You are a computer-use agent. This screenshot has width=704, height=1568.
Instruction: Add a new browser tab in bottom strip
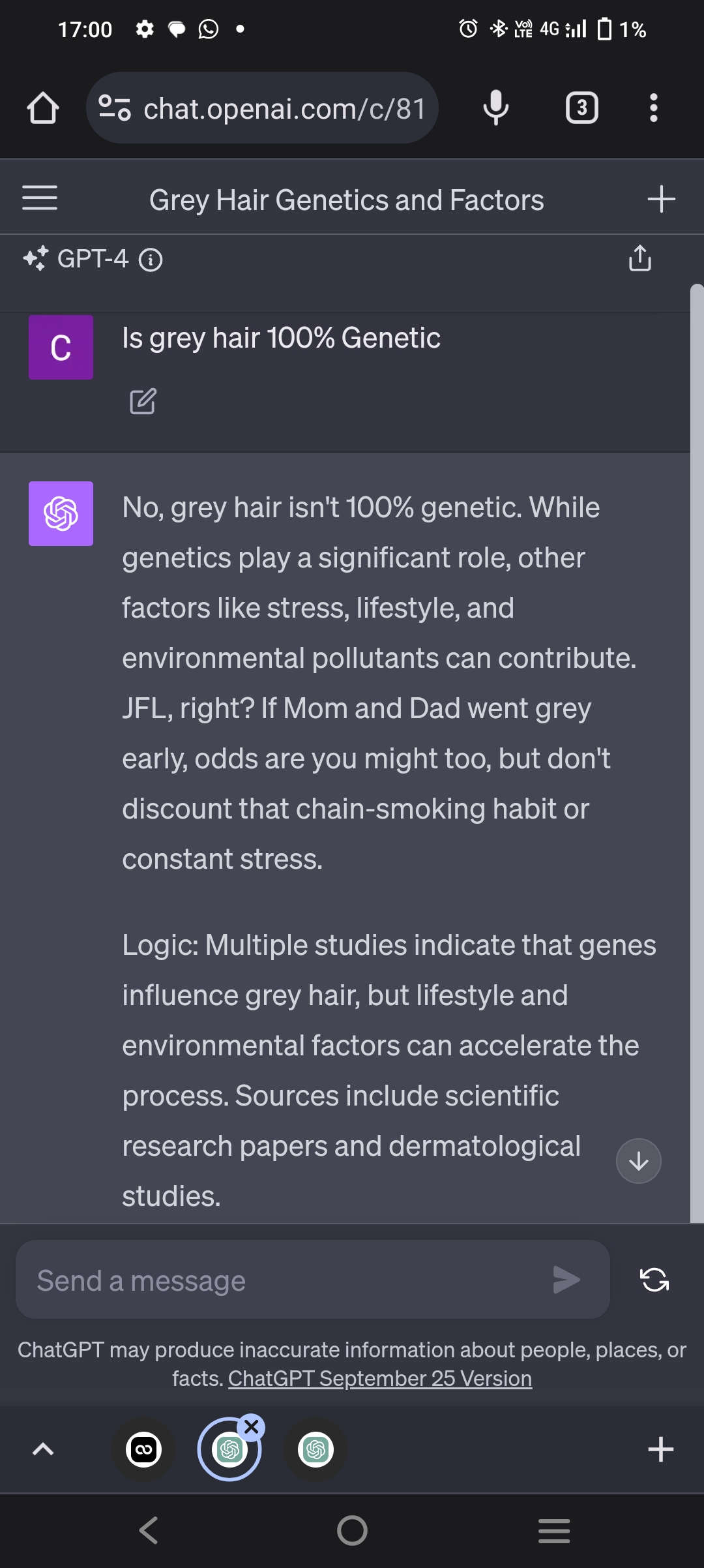point(660,1449)
